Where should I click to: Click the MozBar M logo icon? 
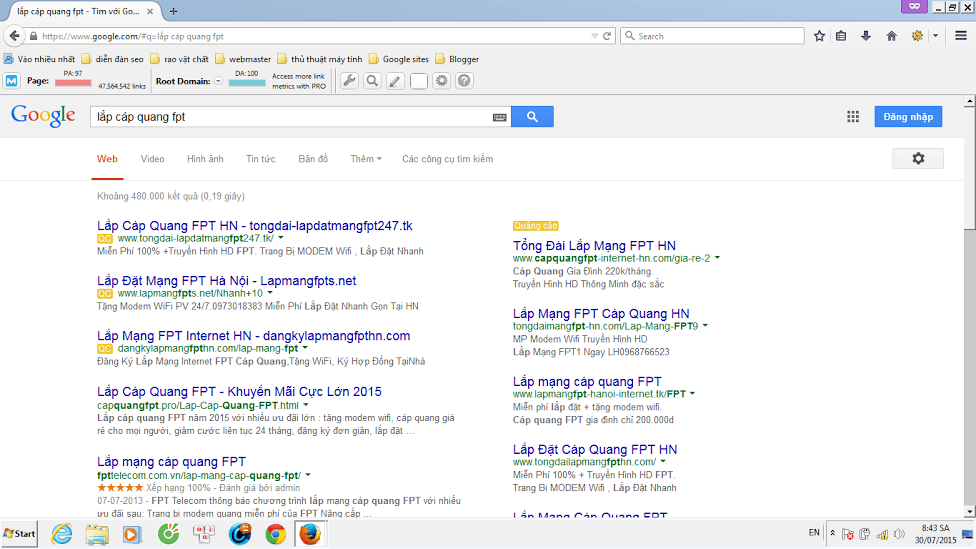pos(11,81)
